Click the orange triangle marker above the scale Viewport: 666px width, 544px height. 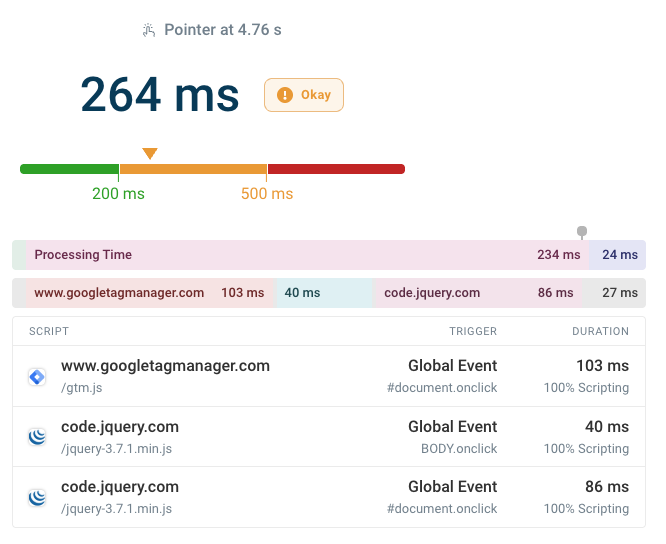[150, 153]
